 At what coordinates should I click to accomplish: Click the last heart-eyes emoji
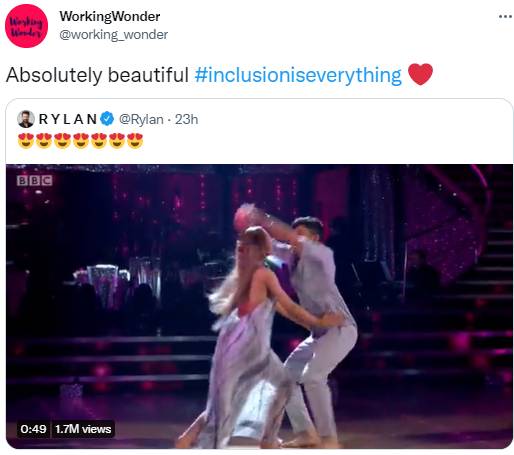135,140
